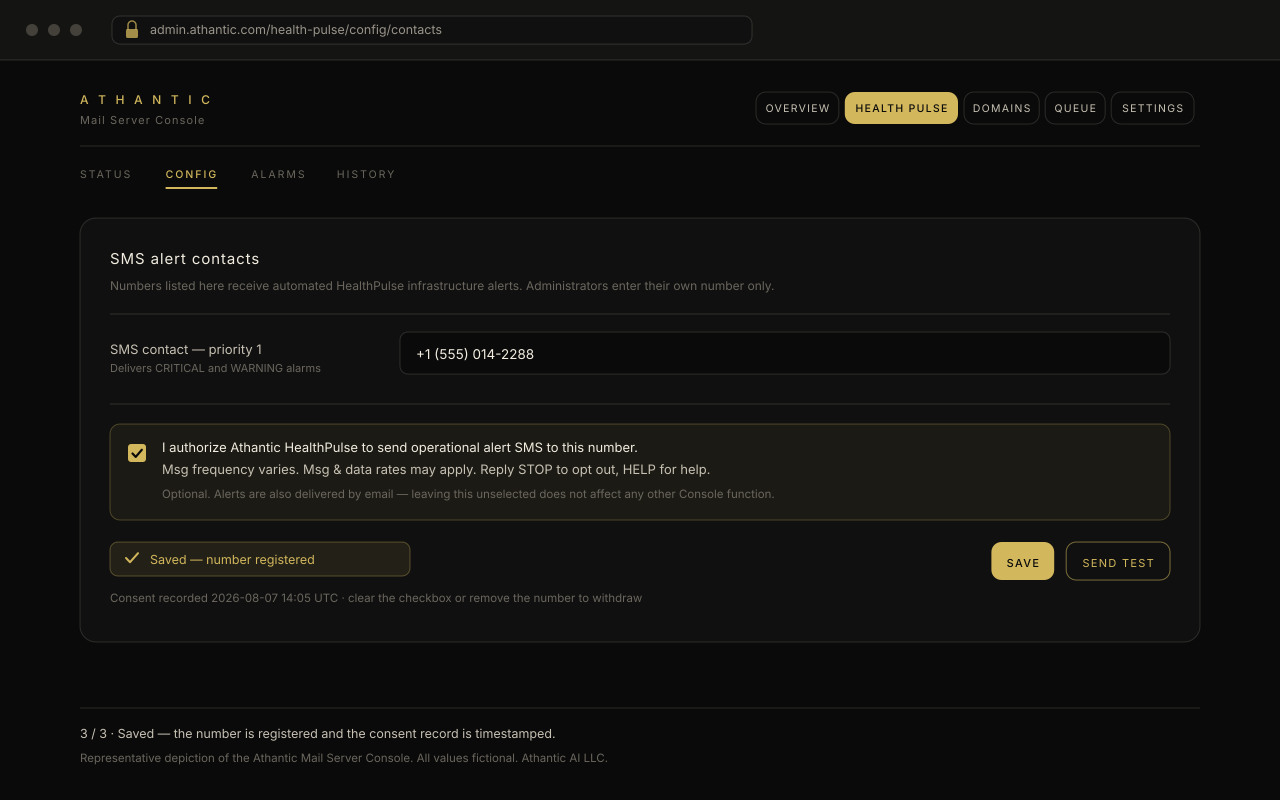The width and height of the screenshot is (1280, 800).
Task: Open the Overview section
Action: coord(797,108)
